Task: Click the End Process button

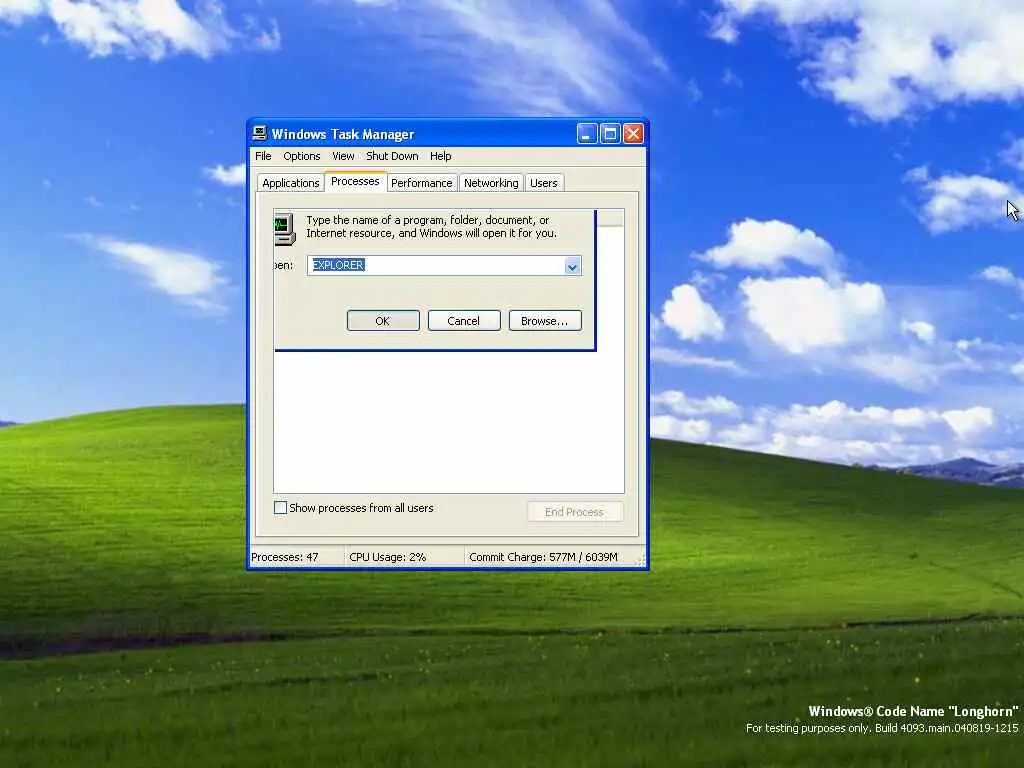Action: click(575, 512)
